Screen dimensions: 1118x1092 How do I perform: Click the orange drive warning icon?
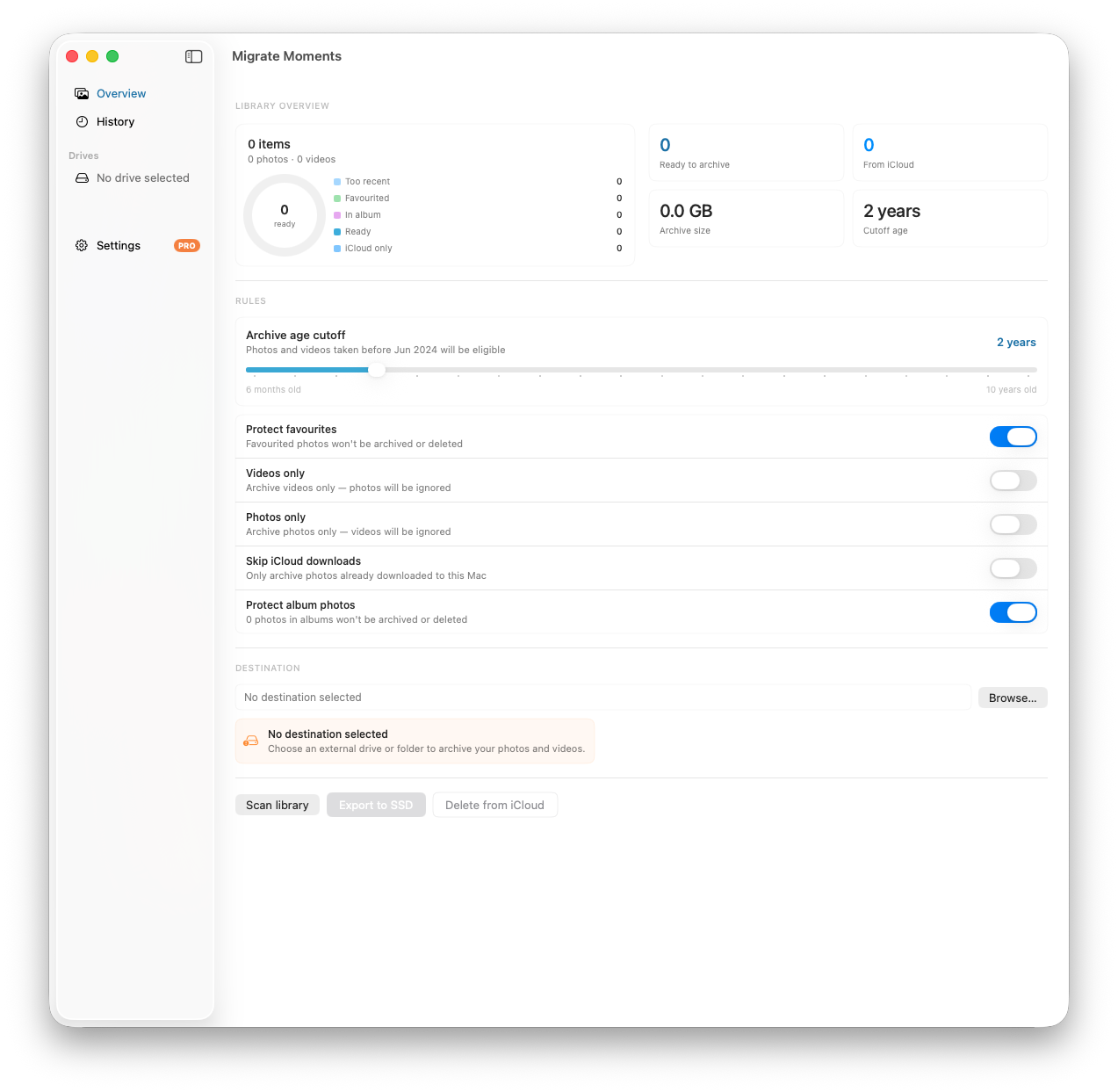251,741
